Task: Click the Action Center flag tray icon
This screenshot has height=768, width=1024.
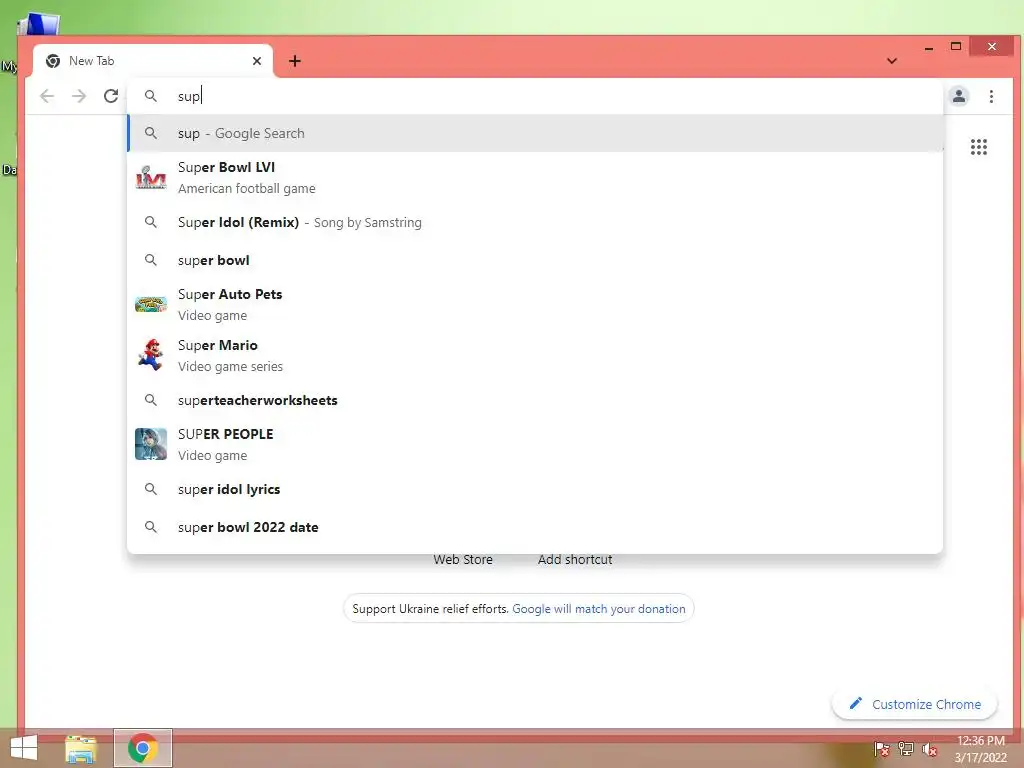Action: pos(882,749)
